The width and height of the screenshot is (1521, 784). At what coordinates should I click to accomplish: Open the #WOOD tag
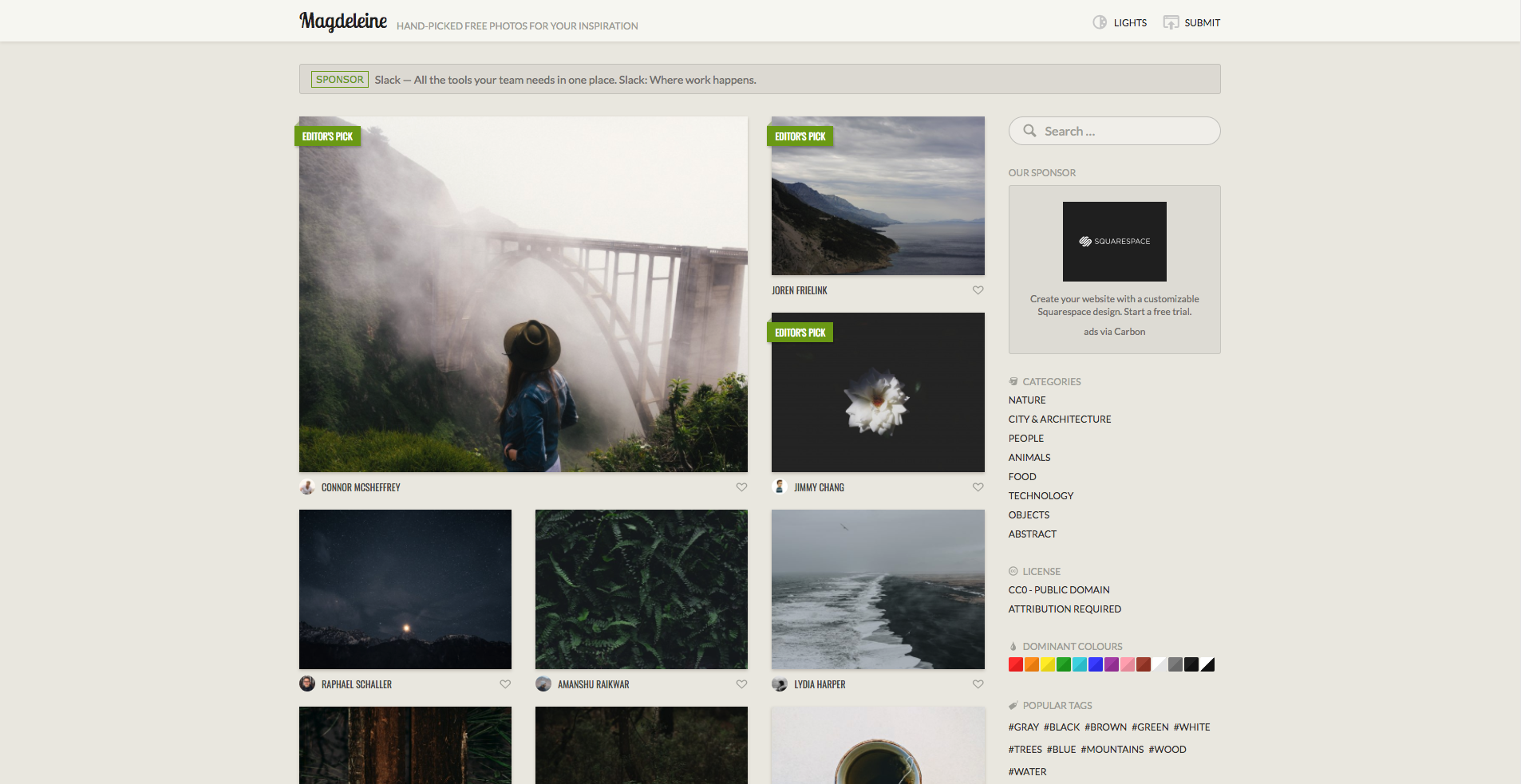[x=1167, y=750]
